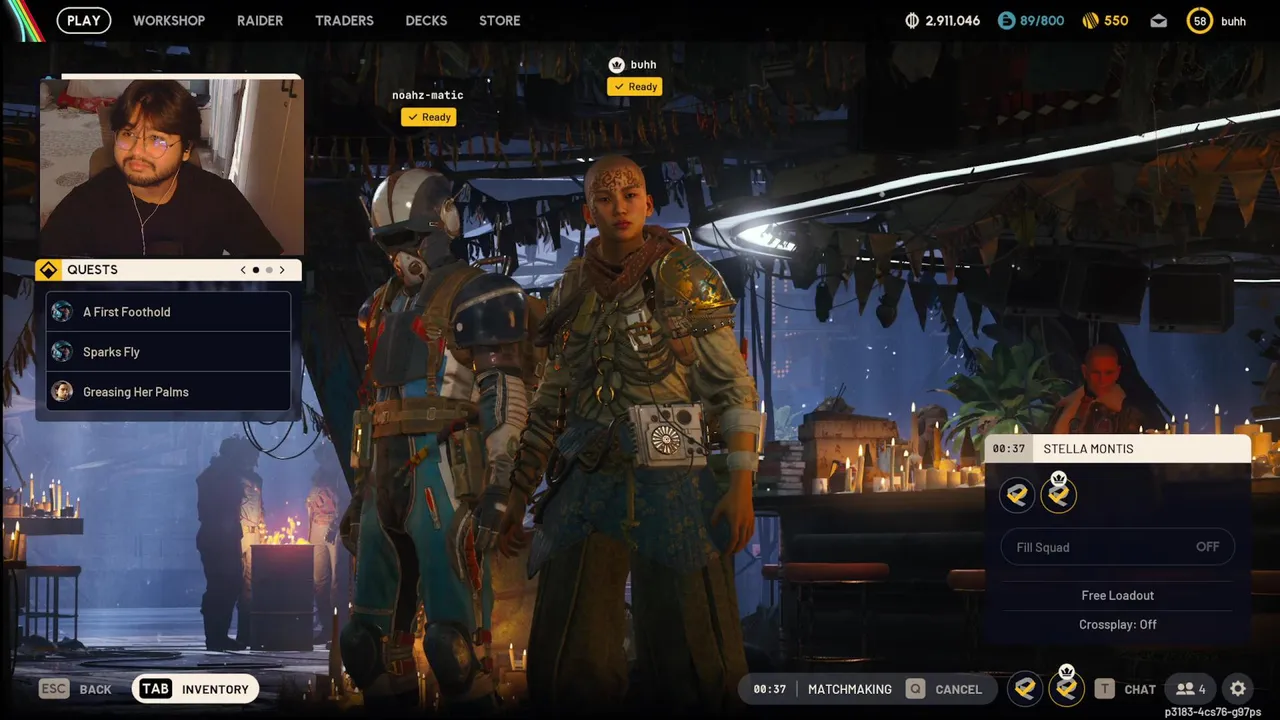Click the crowned squad leader emblem in panel

click(1059, 494)
